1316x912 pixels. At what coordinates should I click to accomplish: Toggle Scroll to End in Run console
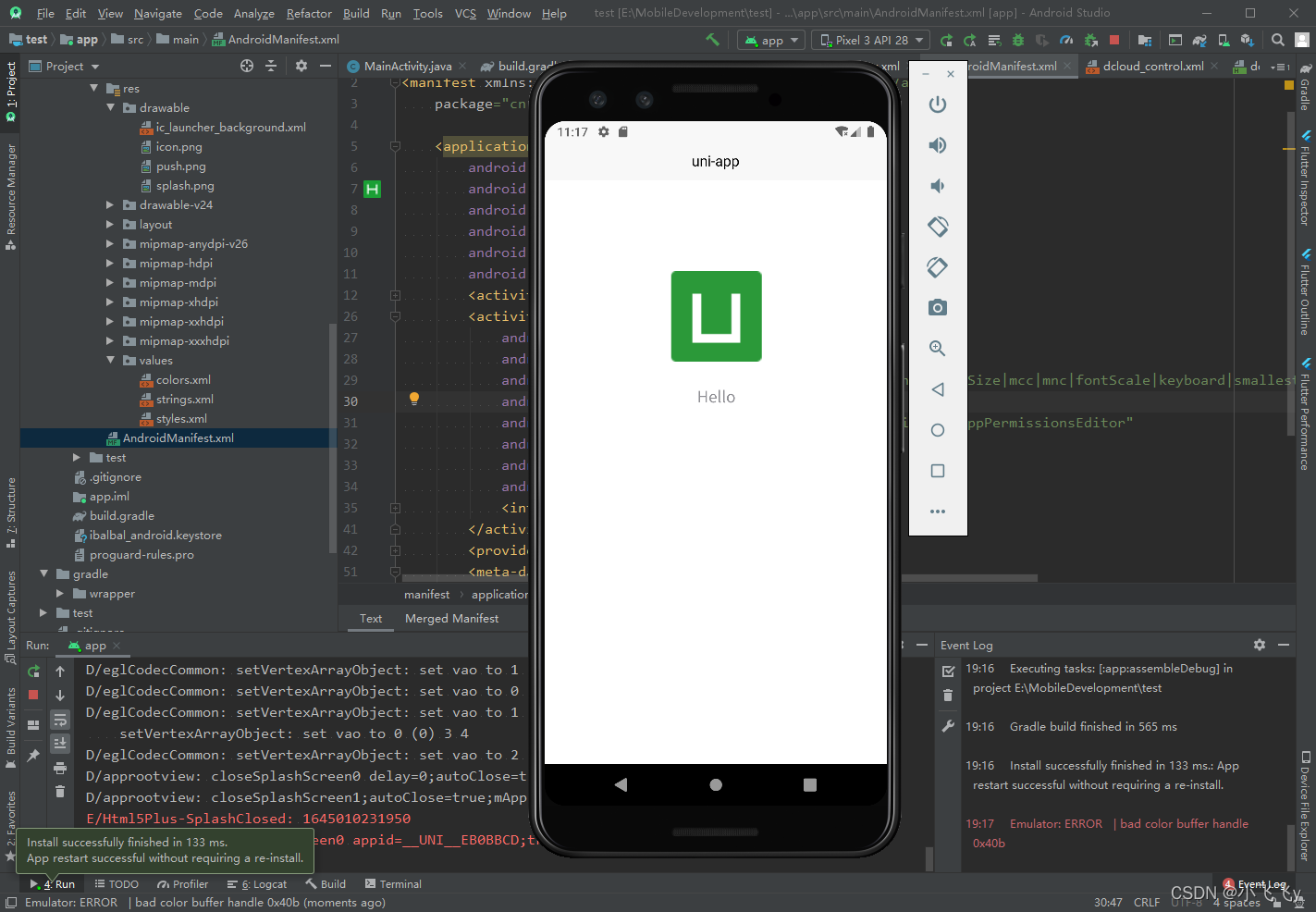[x=60, y=743]
